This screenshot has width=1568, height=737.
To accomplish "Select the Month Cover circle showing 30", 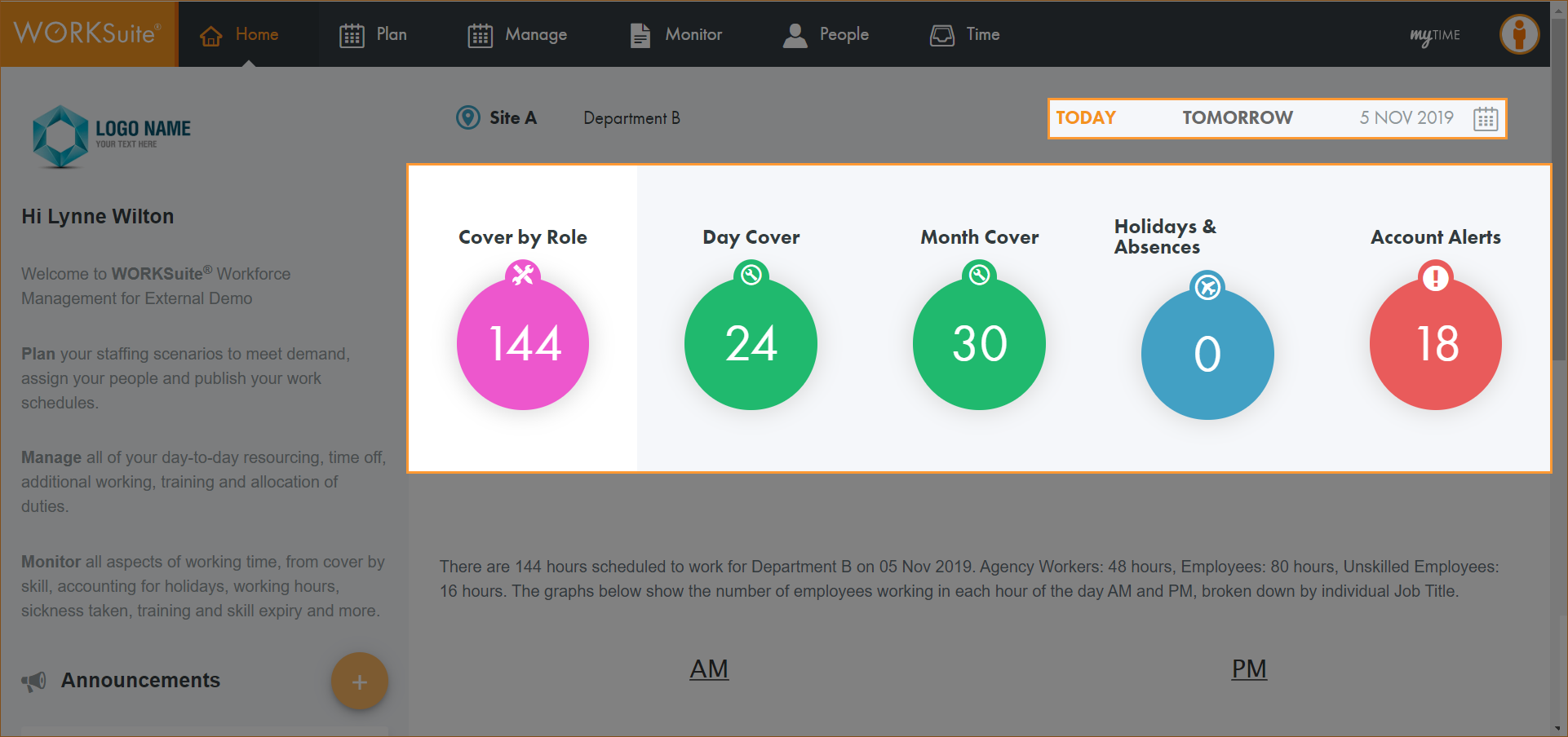I will [x=979, y=344].
